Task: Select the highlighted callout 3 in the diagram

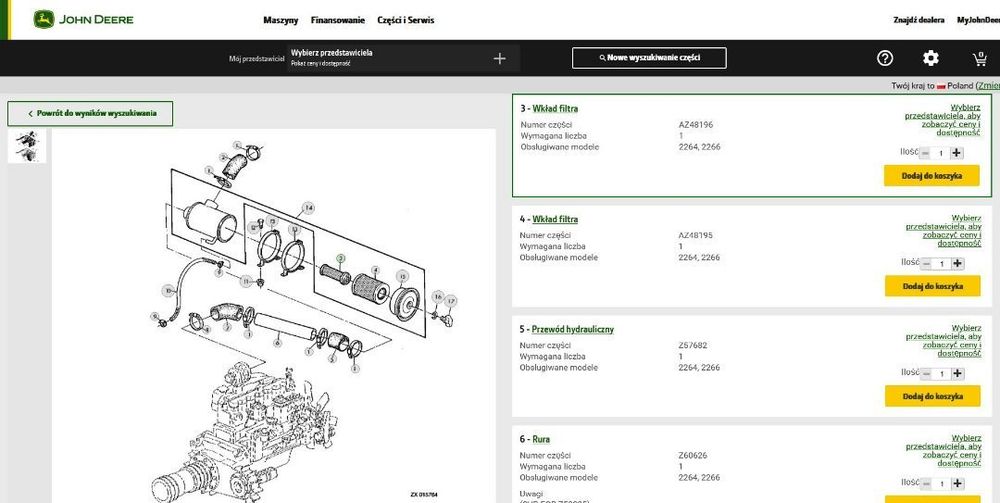Action: 341,258
